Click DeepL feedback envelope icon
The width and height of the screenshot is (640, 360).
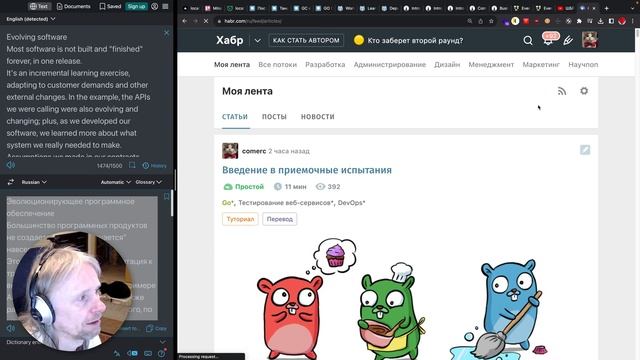pos(148,353)
